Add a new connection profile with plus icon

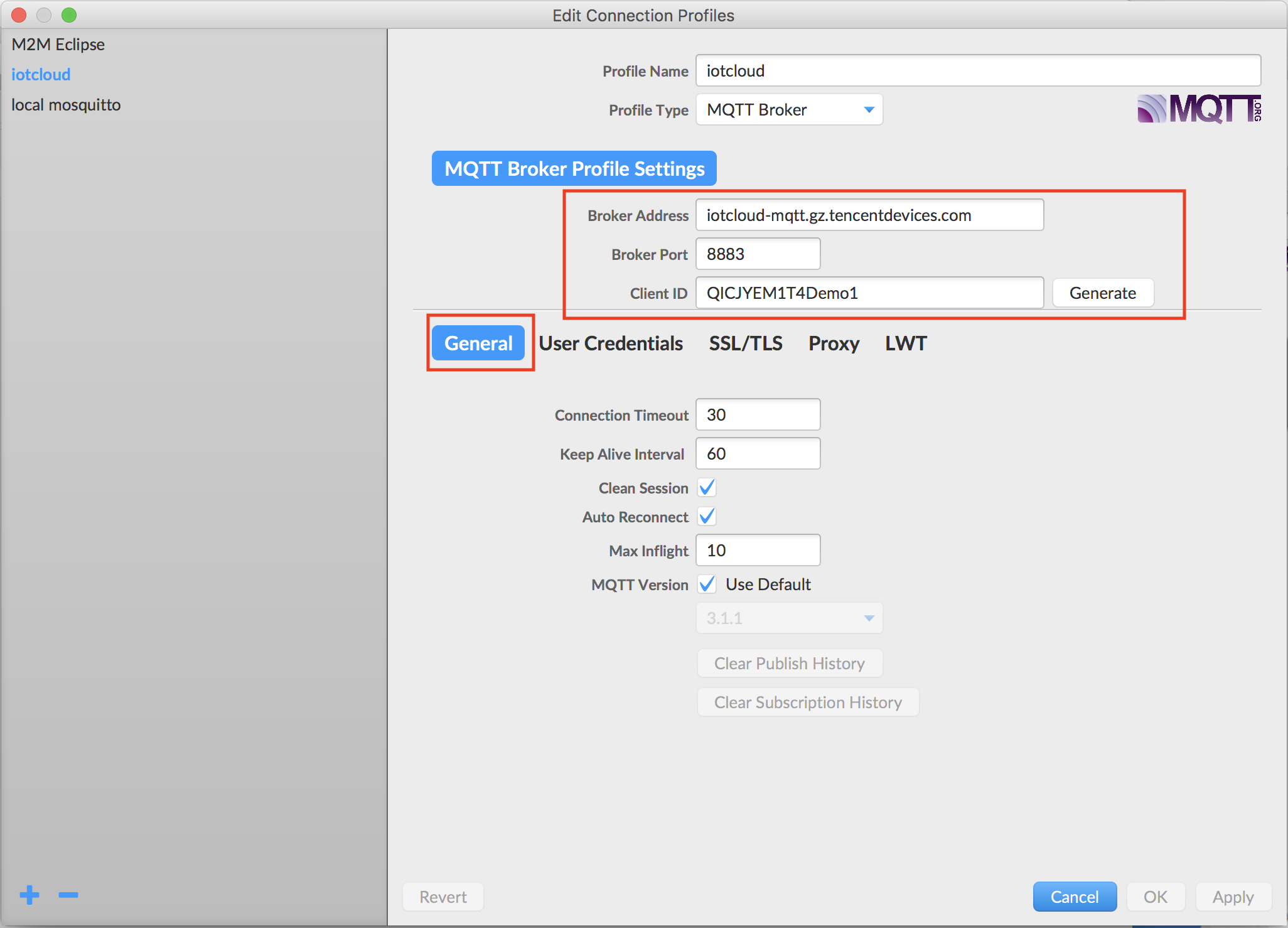(x=29, y=895)
